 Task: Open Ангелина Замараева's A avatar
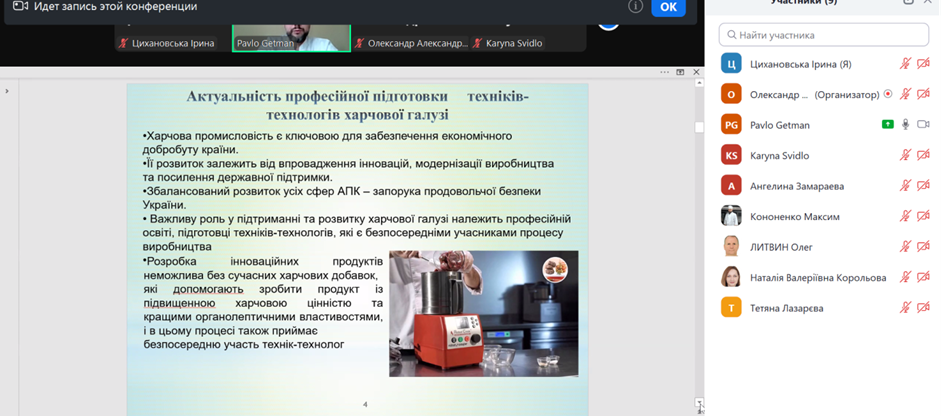[x=731, y=186]
